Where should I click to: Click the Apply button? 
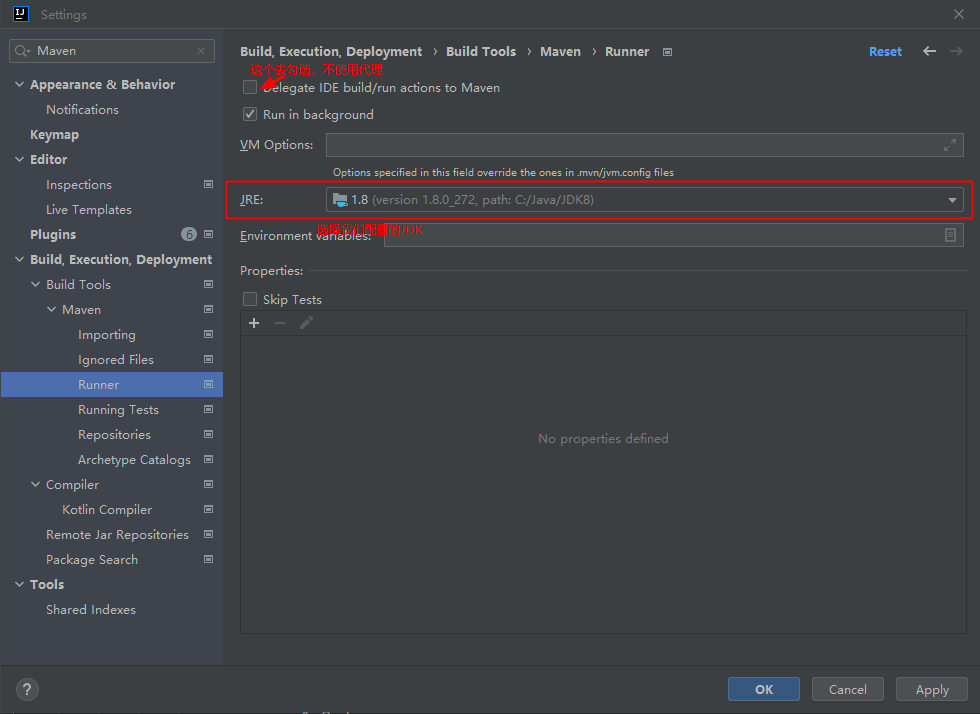pos(932,689)
